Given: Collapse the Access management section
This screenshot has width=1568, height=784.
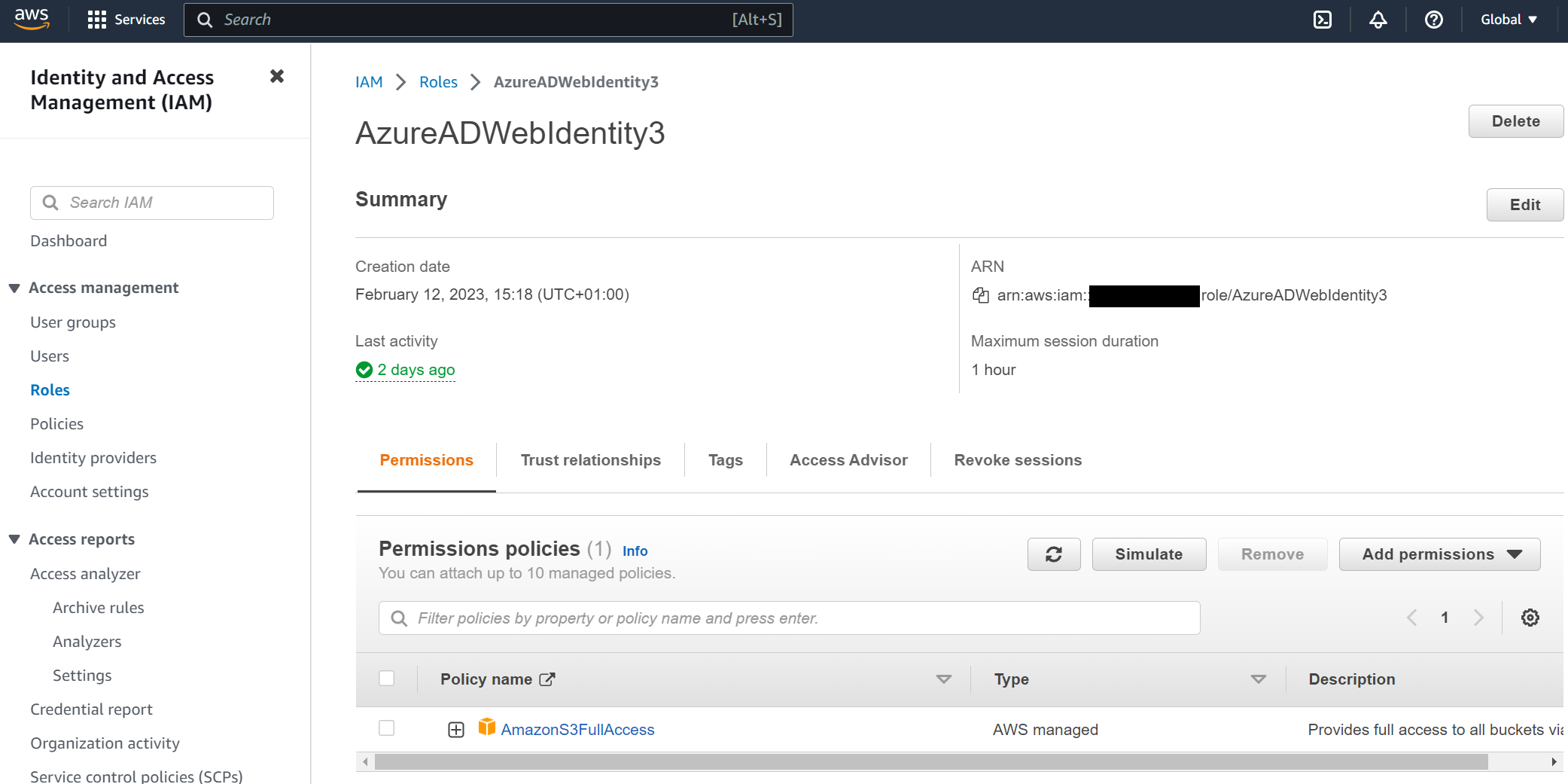Looking at the screenshot, I should pyautogui.click(x=14, y=288).
